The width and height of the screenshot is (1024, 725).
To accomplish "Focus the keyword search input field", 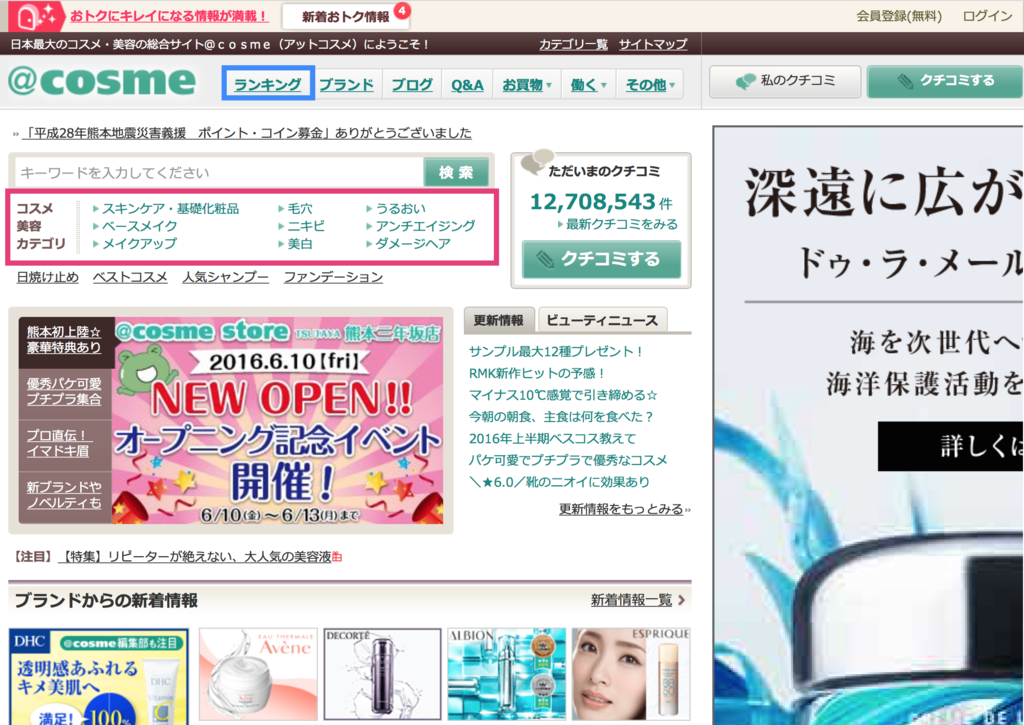I will 219,172.
